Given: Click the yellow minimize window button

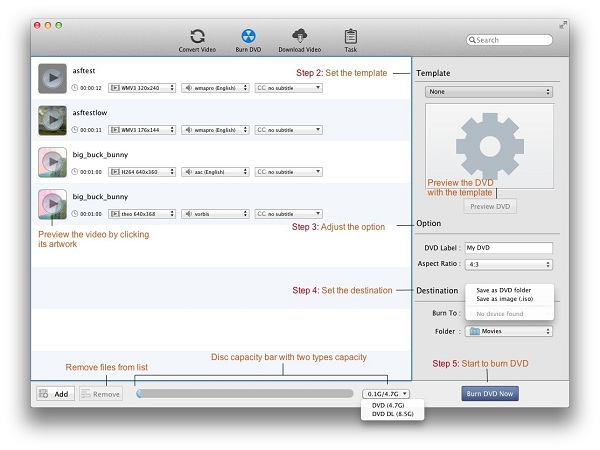Looking at the screenshot, I should click(x=48, y=25).
